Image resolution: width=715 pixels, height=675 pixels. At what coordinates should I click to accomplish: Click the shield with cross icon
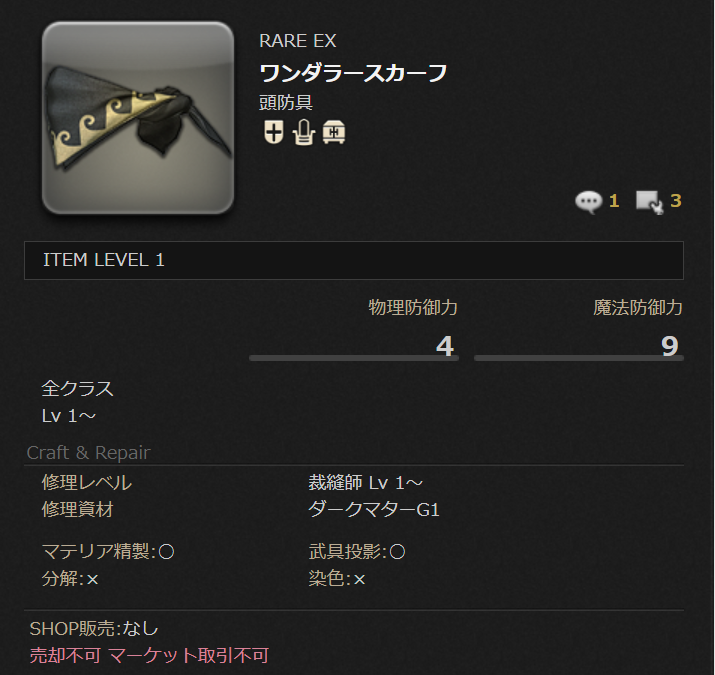coord(274,132)
